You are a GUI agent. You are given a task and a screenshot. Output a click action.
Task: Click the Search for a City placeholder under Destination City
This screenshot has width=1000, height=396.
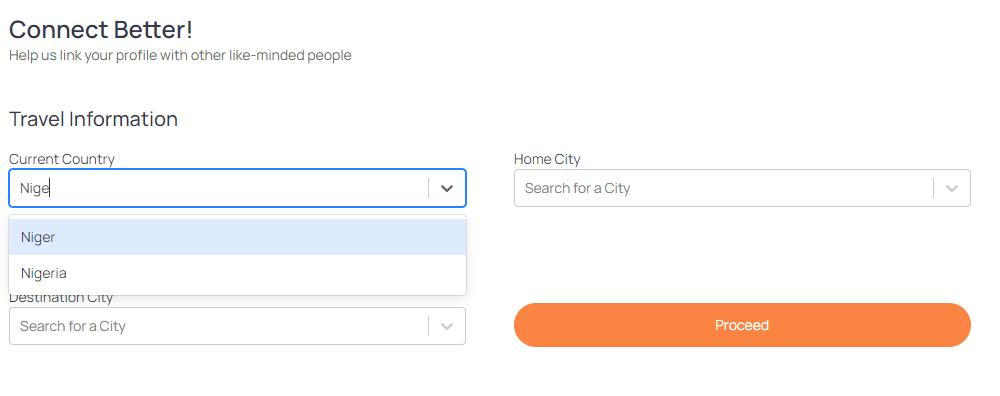click(73, 326)
